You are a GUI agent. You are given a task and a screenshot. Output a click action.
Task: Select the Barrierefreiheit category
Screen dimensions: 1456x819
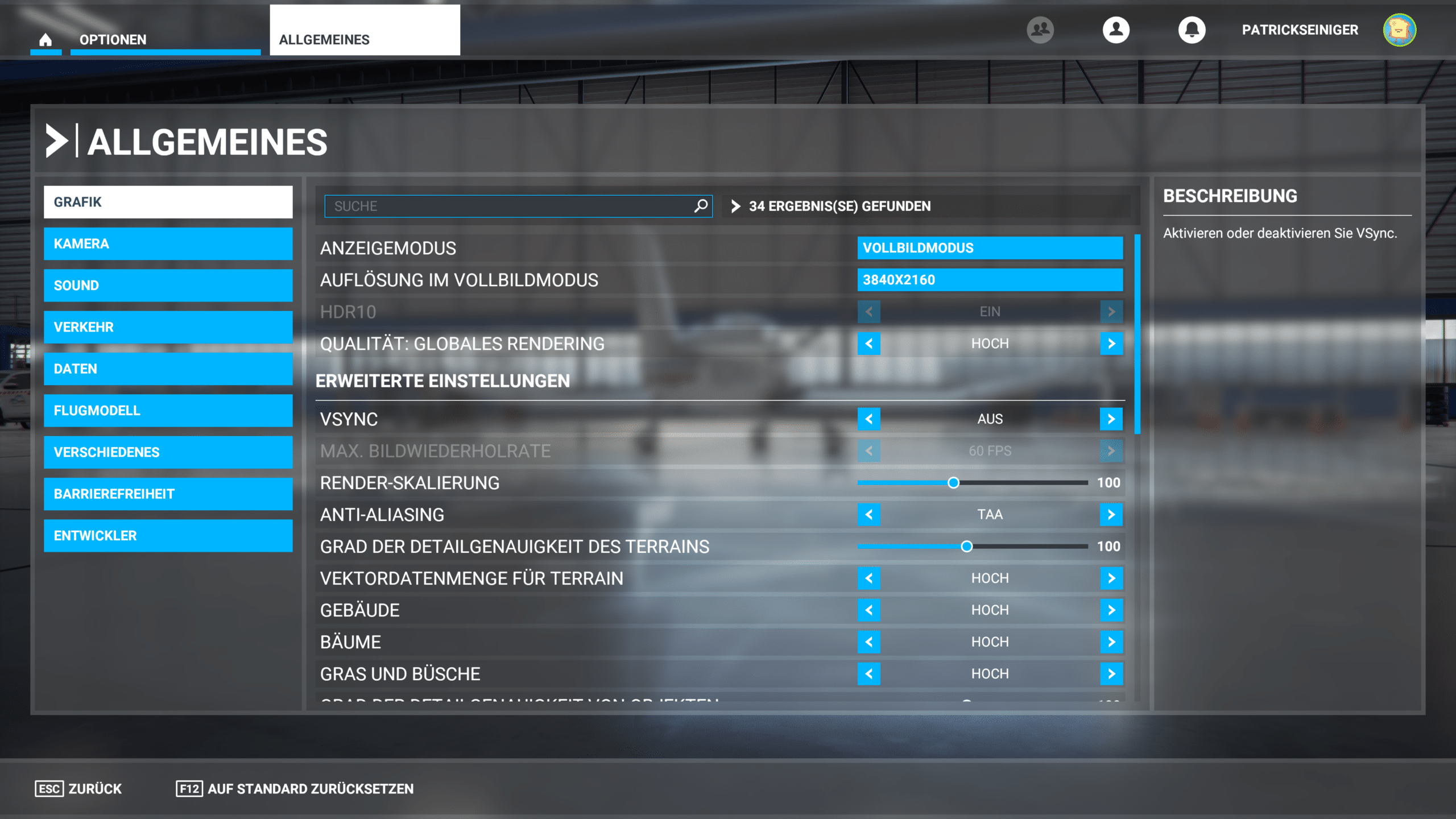[x=168, y=494]
